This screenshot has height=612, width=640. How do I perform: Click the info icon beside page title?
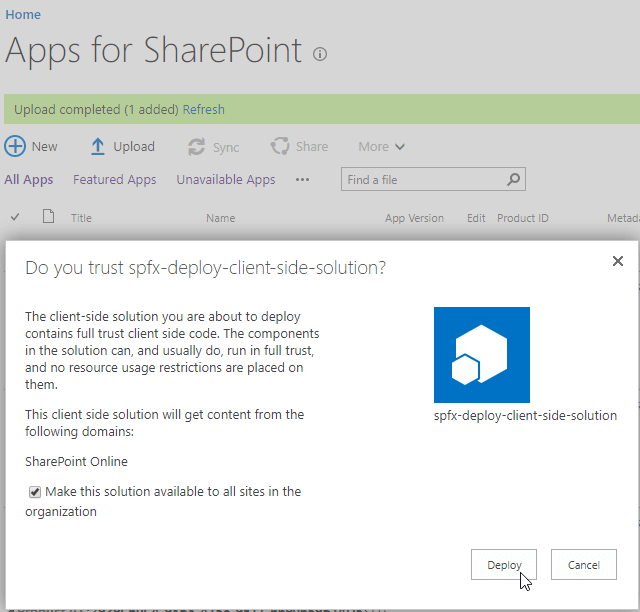pyautogui.click(x=320, y=54)
